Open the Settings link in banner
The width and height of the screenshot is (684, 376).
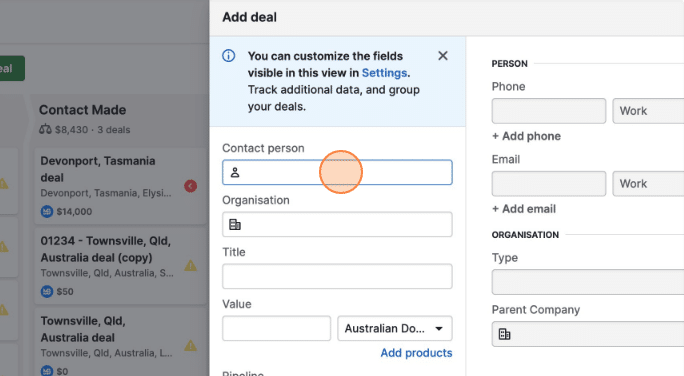point(384,73)
